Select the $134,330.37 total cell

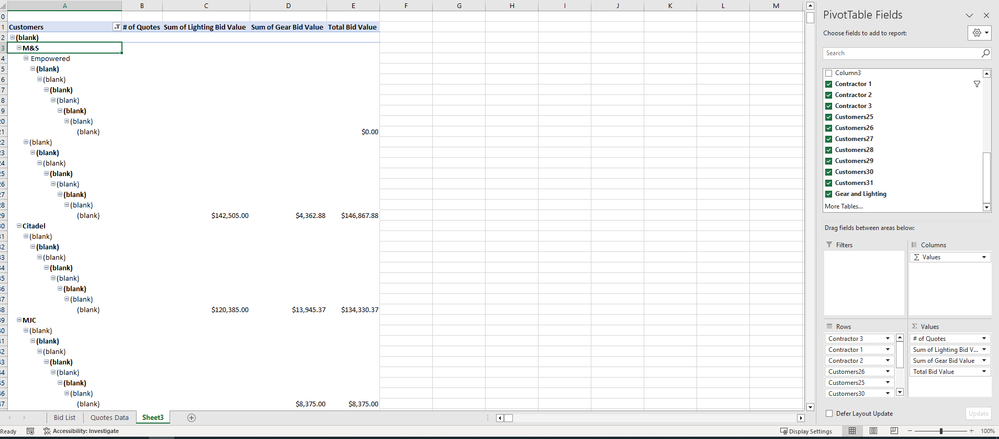pyautogui.click(x=354, y=310)
